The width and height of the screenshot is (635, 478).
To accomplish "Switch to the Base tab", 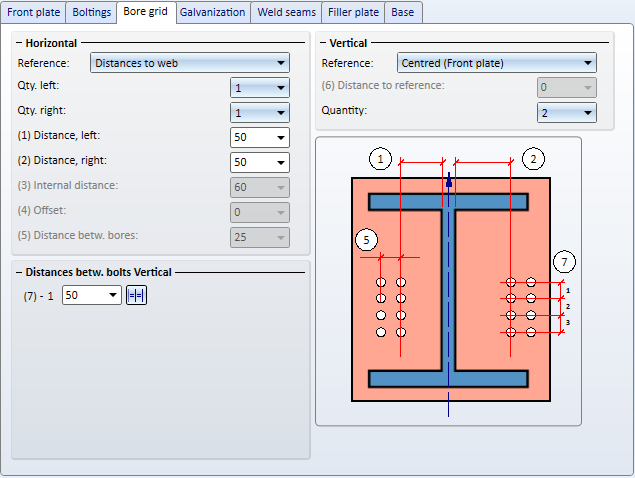I will click(x=405, y=12).
